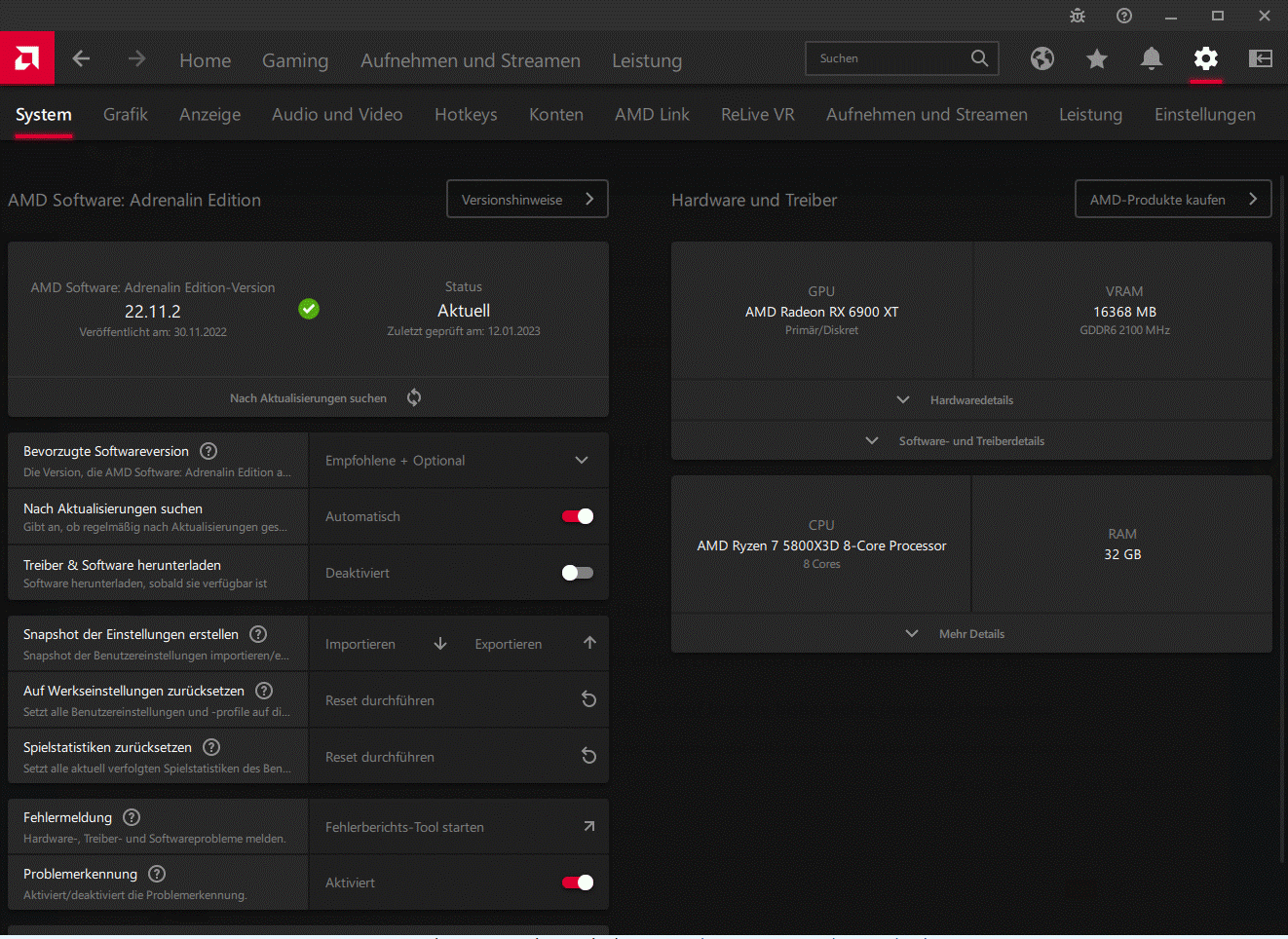The image size is (1288, 939).
Task: Open Versionshinweise button
Action: [x=527, y=199]
